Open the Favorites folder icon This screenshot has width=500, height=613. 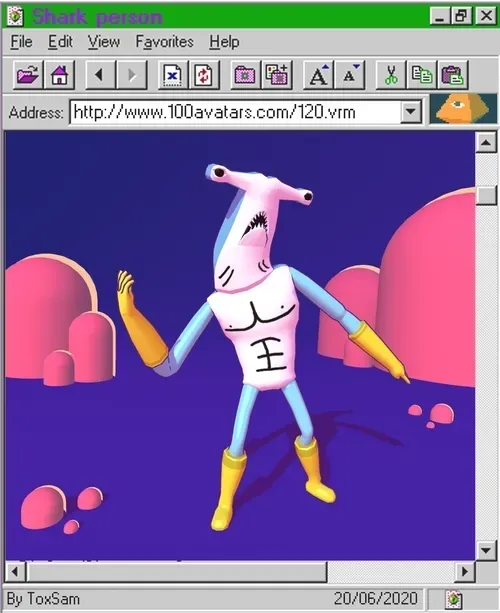245,74
